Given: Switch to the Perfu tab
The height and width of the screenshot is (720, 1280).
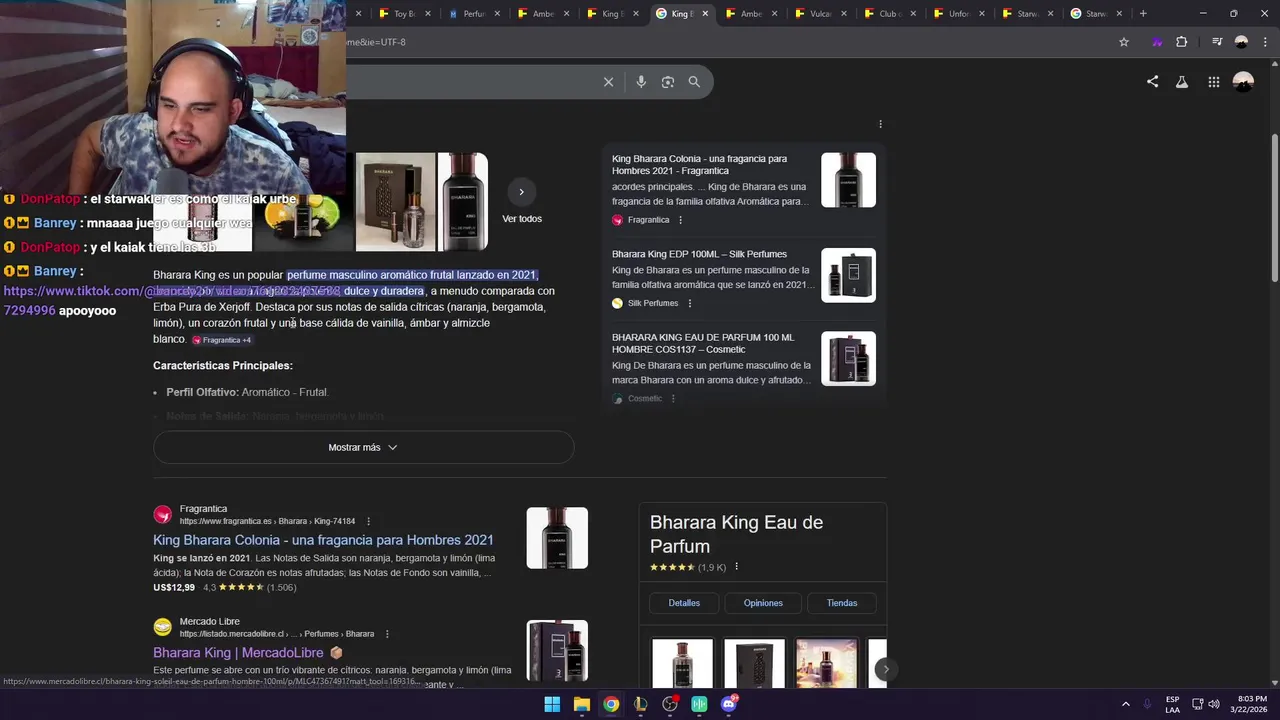Looking at the screenshot, I should (x=473, y=14).
